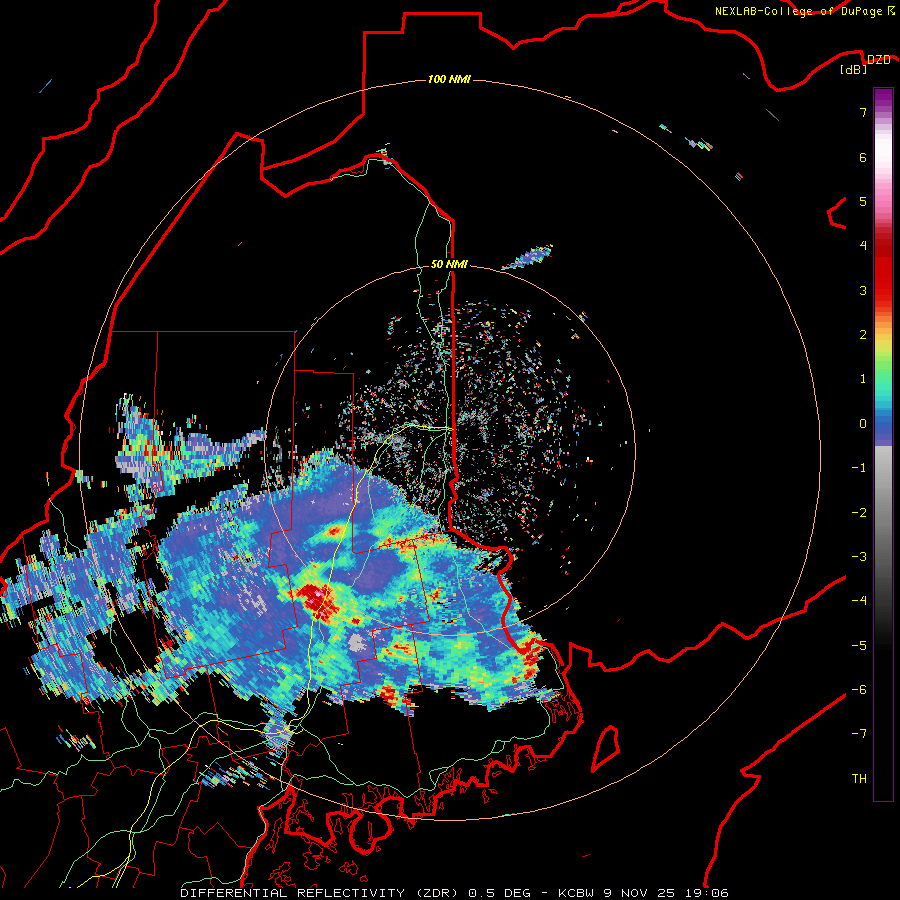This screenshot has height=900, width=900.
Task: Click the "[dB]" unit label
Action: [854, 69]
